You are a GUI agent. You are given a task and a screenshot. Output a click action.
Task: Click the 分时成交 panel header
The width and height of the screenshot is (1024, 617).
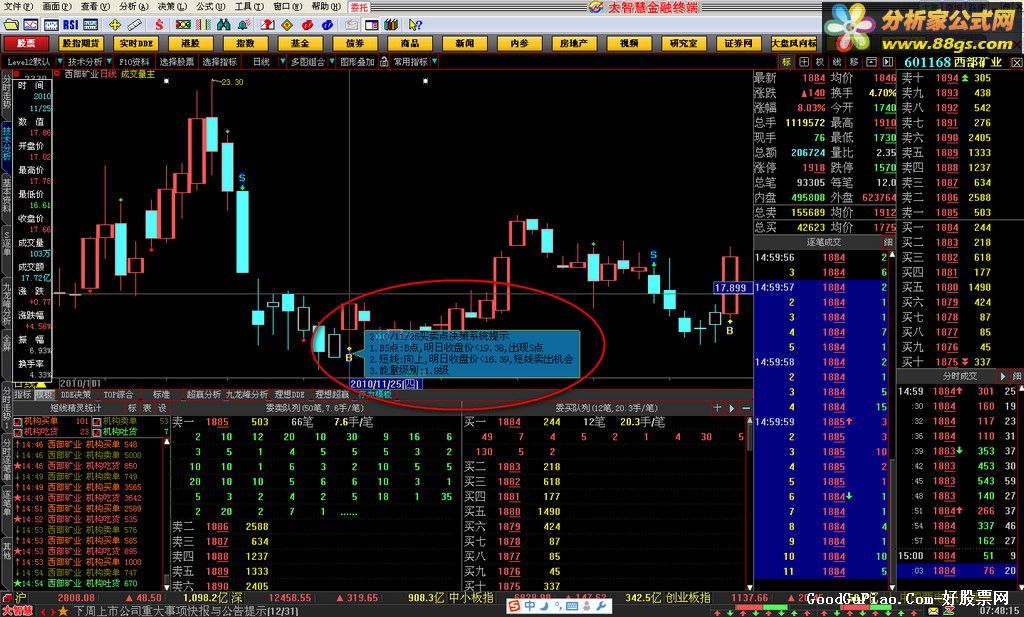pos(960,377)
